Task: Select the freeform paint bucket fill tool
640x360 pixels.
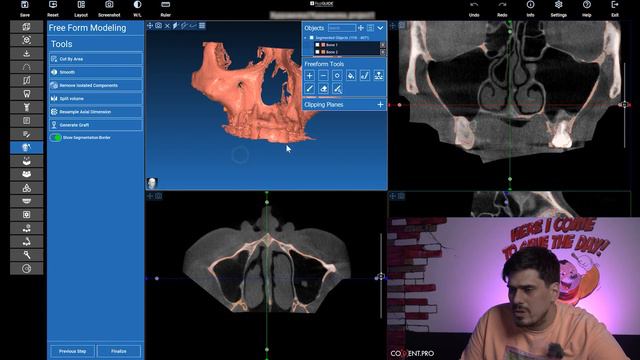Action: (351, 76)
